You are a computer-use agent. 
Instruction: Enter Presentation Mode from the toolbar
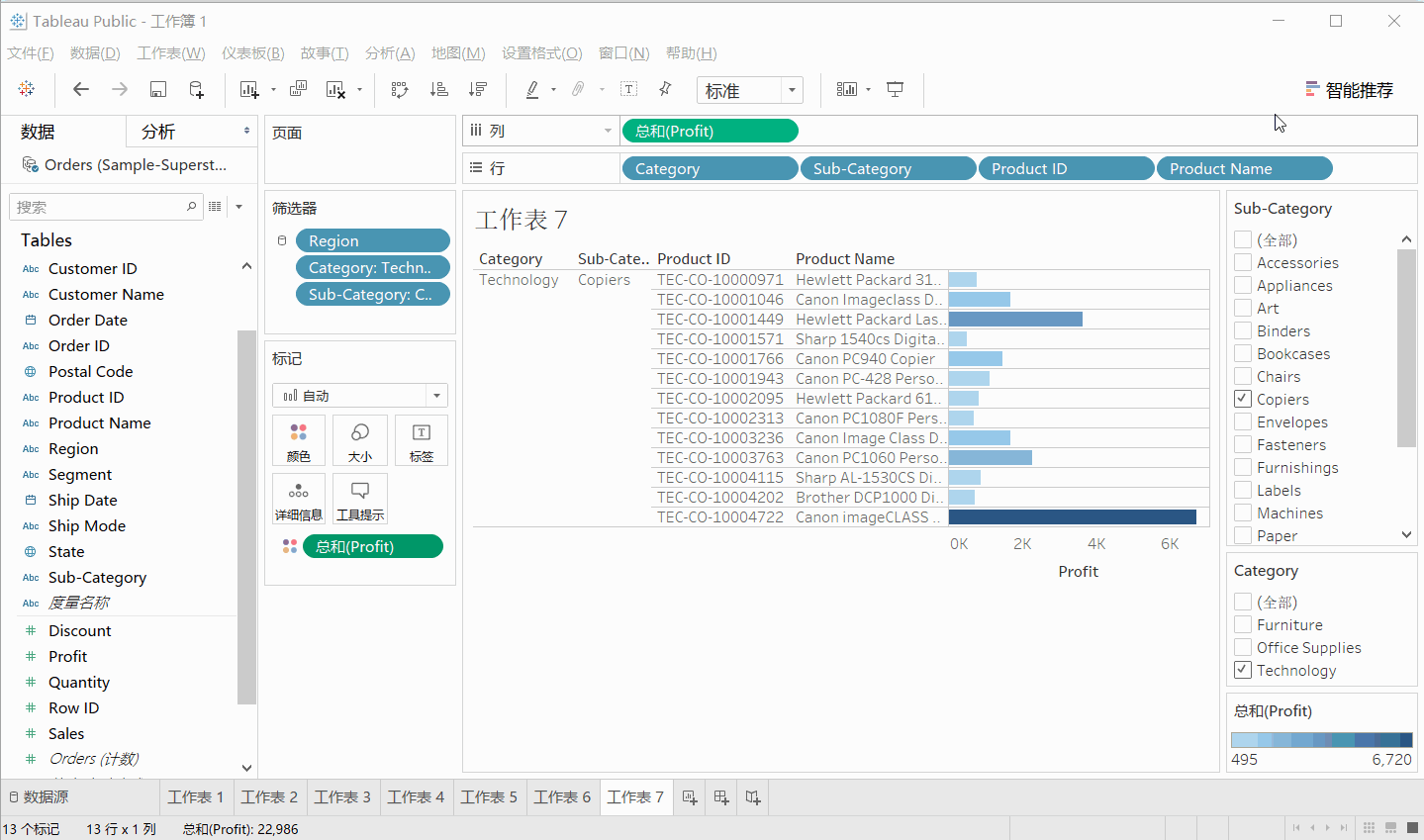coord(895,89)
